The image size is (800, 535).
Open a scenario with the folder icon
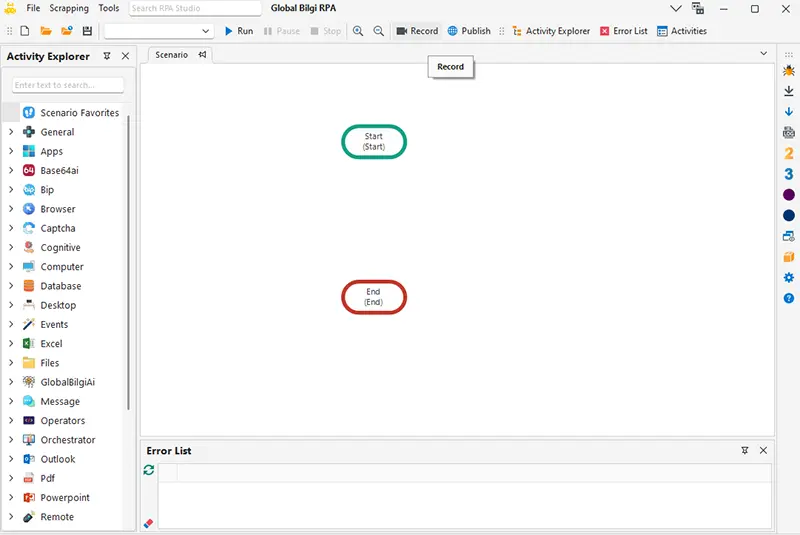46,31
